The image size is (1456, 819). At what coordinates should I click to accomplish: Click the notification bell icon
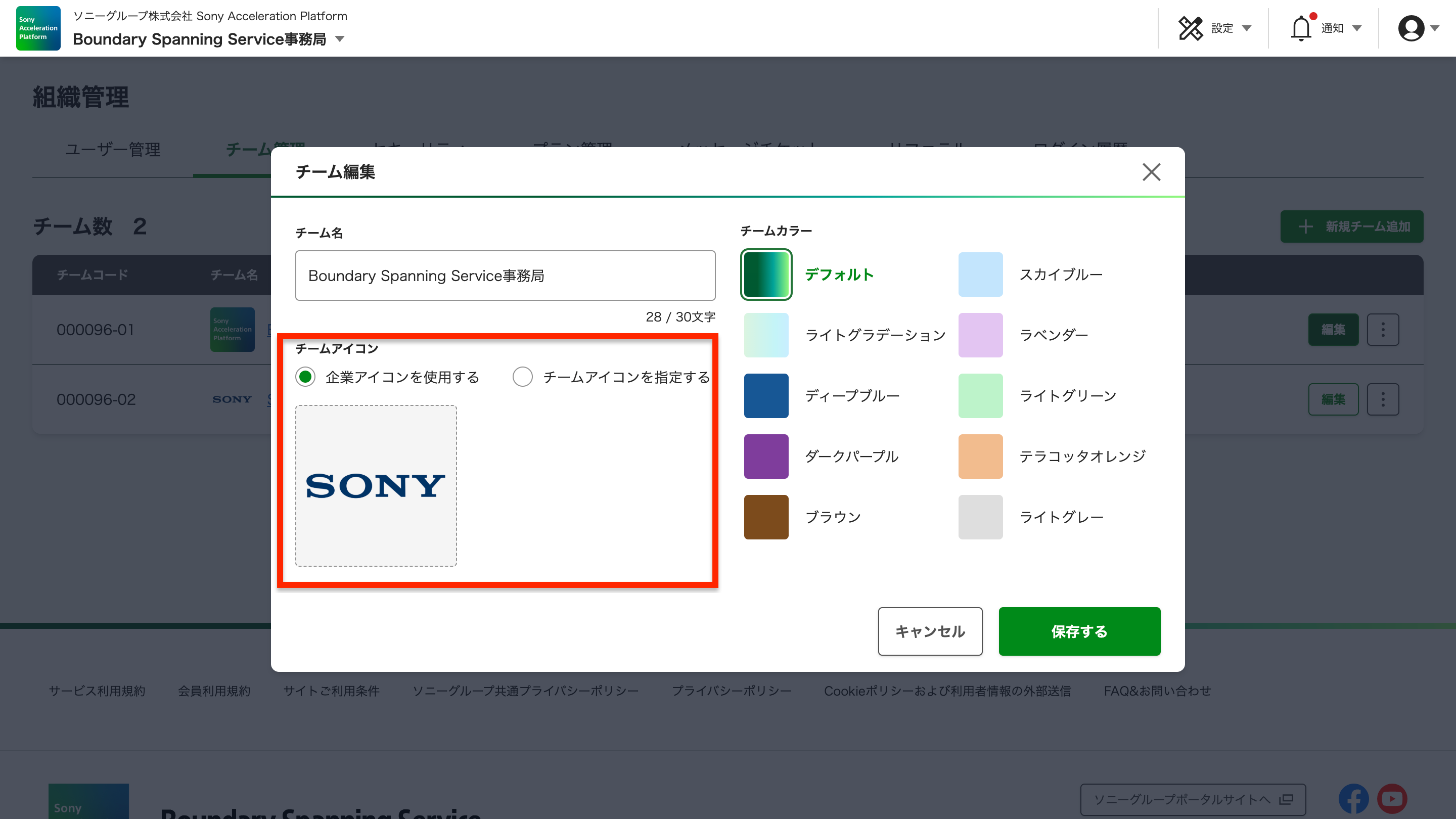pyautogui.click(x=1301, y=28)
